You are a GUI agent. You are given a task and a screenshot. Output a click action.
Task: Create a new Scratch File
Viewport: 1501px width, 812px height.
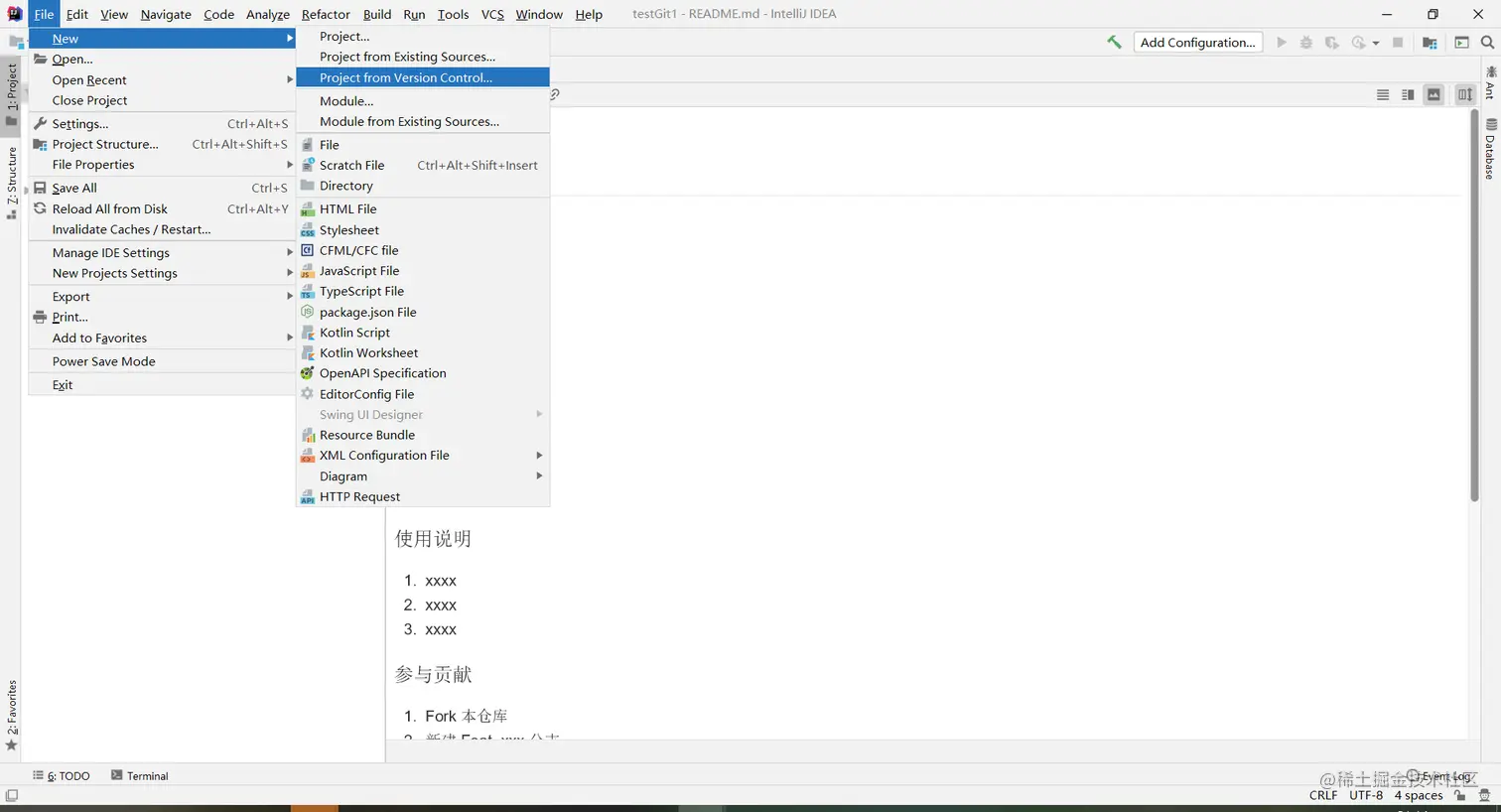tap(423, 165)
